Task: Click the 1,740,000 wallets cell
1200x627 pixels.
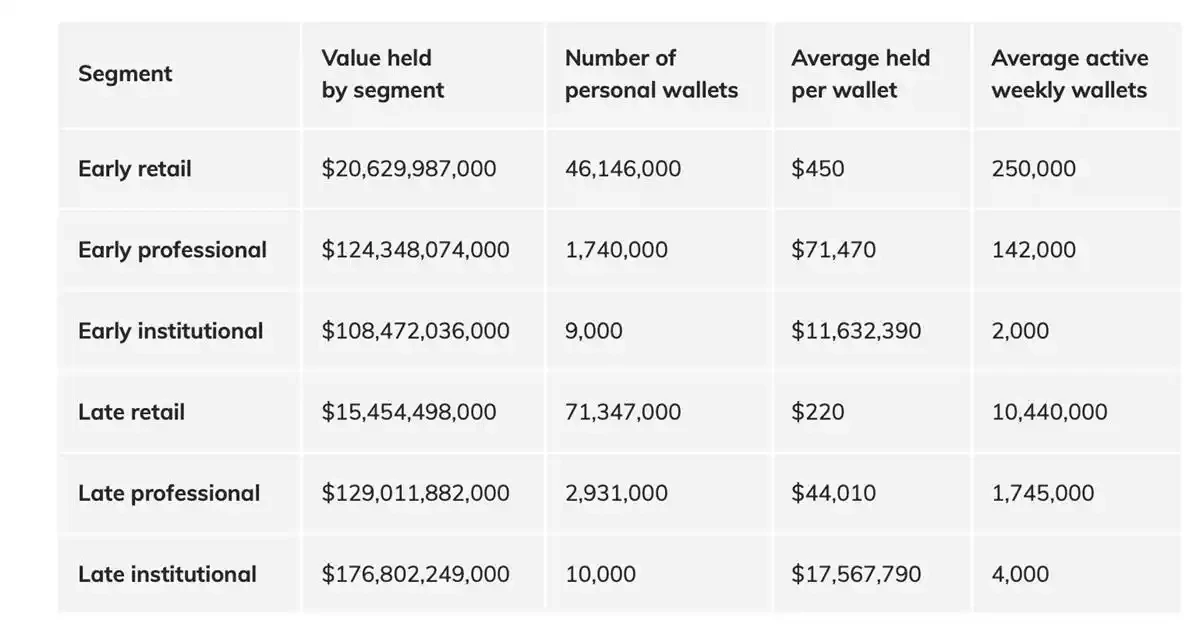Action: (x=616, y=249)
